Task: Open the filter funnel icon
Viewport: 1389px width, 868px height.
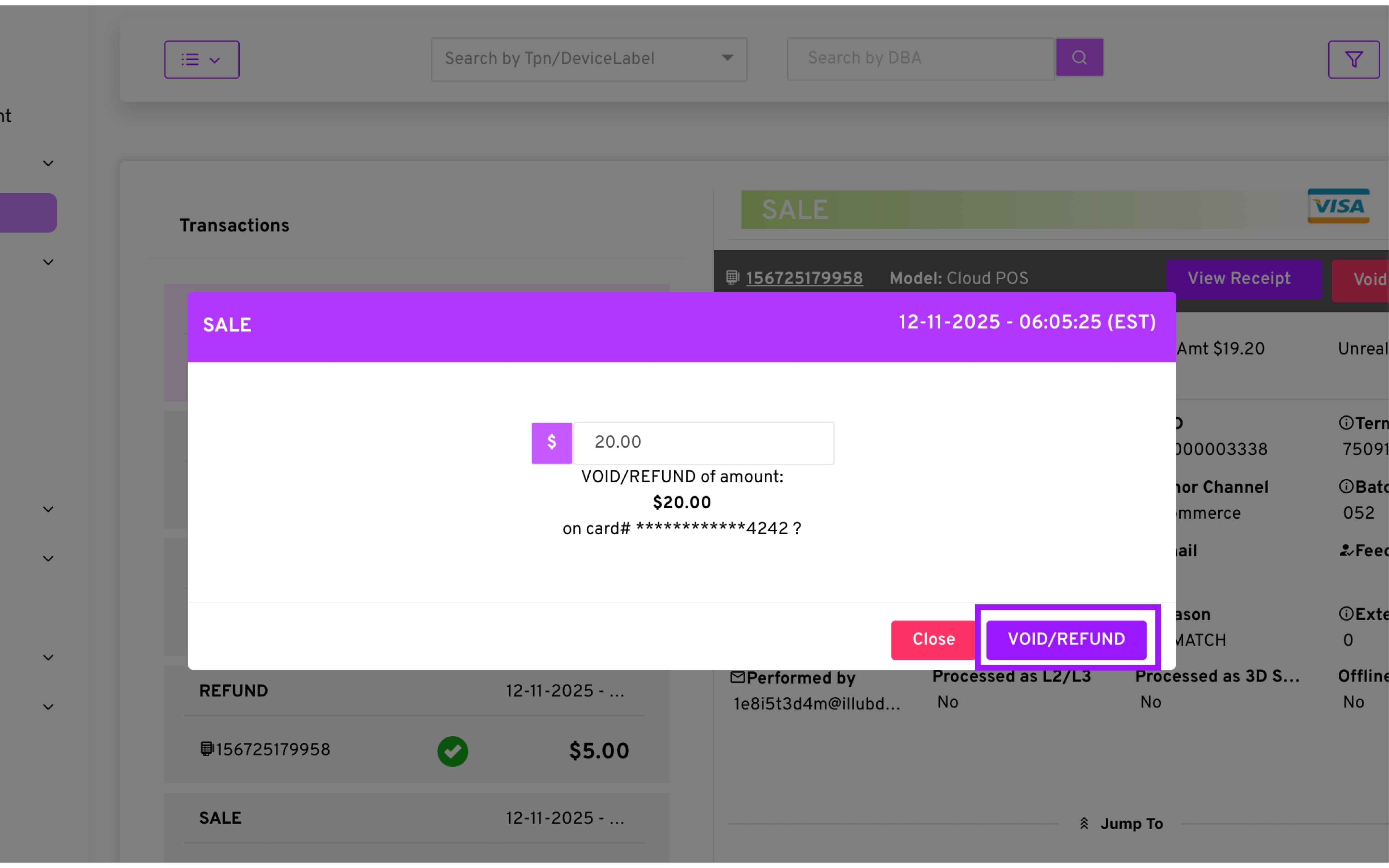Action: [1354, 59]
